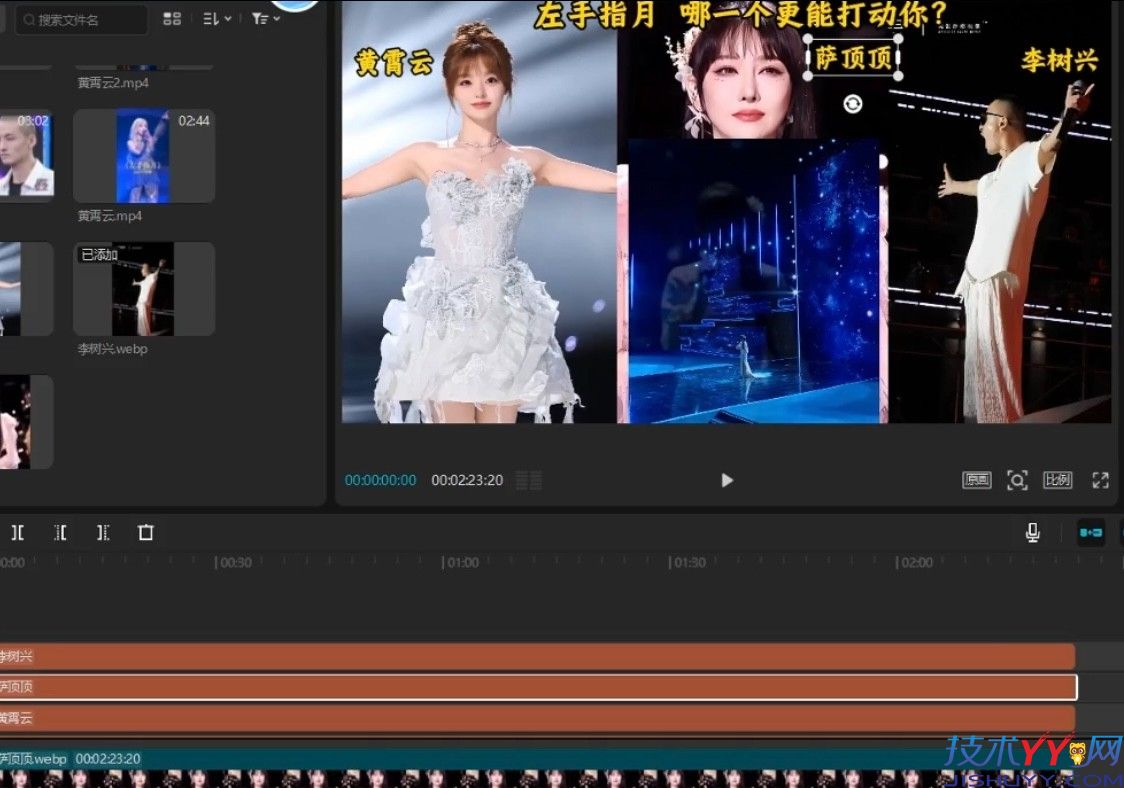Click the 比例 aspect ratio control

1059,480
